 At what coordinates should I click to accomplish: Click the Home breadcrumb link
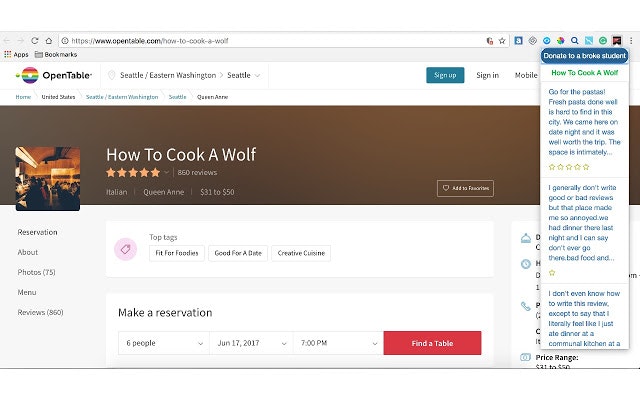pyautogui.click(x=23, y=97)
